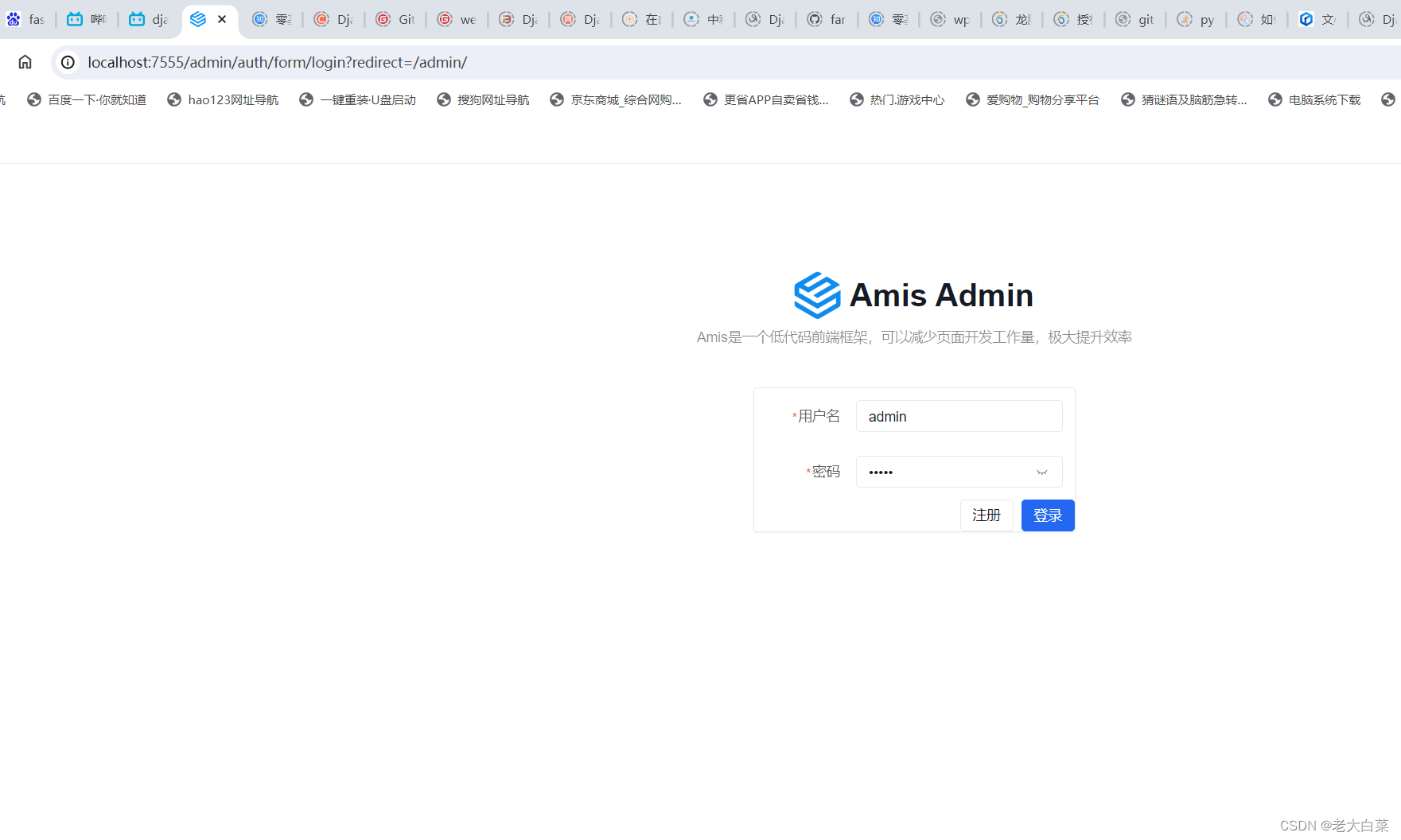Close the active Amis Admin tab

[x=222, y=19]
